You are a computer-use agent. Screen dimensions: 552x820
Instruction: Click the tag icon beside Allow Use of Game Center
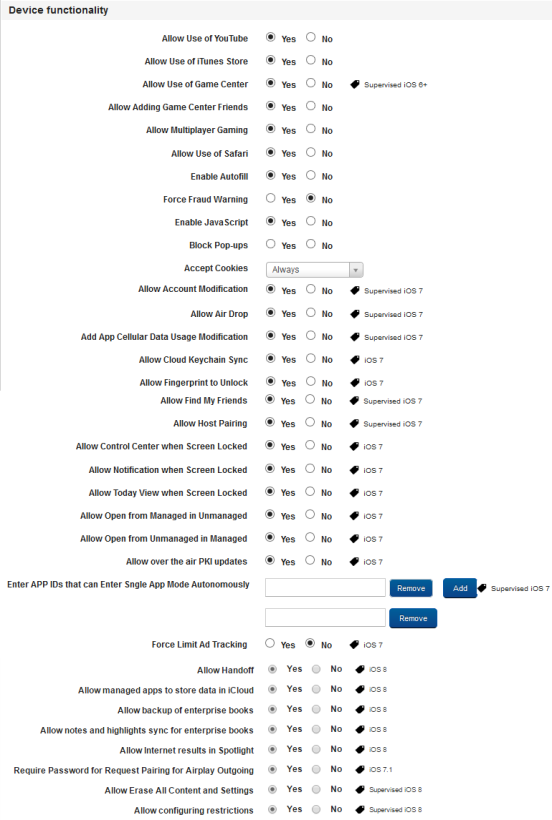point(355,84)
